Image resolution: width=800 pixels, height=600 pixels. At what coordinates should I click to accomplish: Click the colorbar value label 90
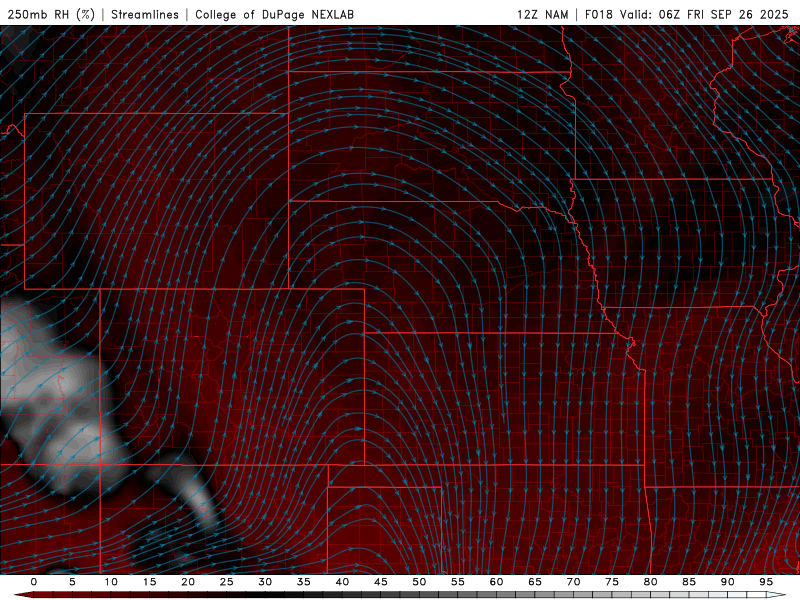pos(727,582)
